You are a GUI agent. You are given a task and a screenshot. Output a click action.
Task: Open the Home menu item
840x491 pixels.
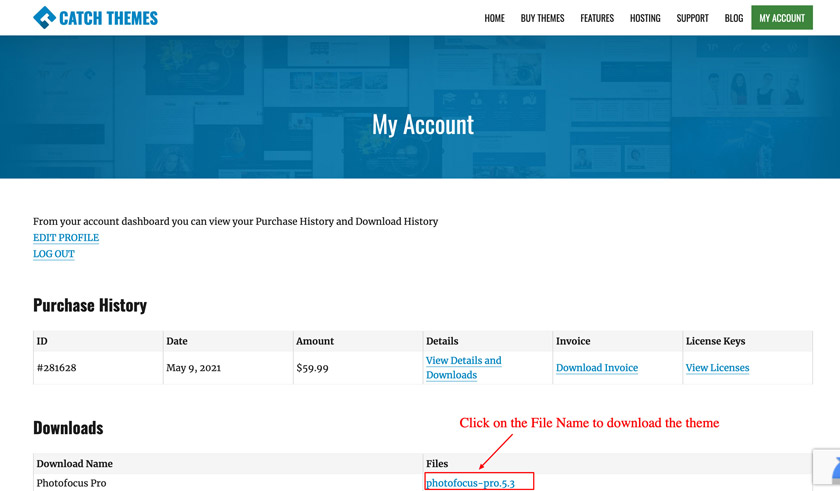tap(494, 18)
